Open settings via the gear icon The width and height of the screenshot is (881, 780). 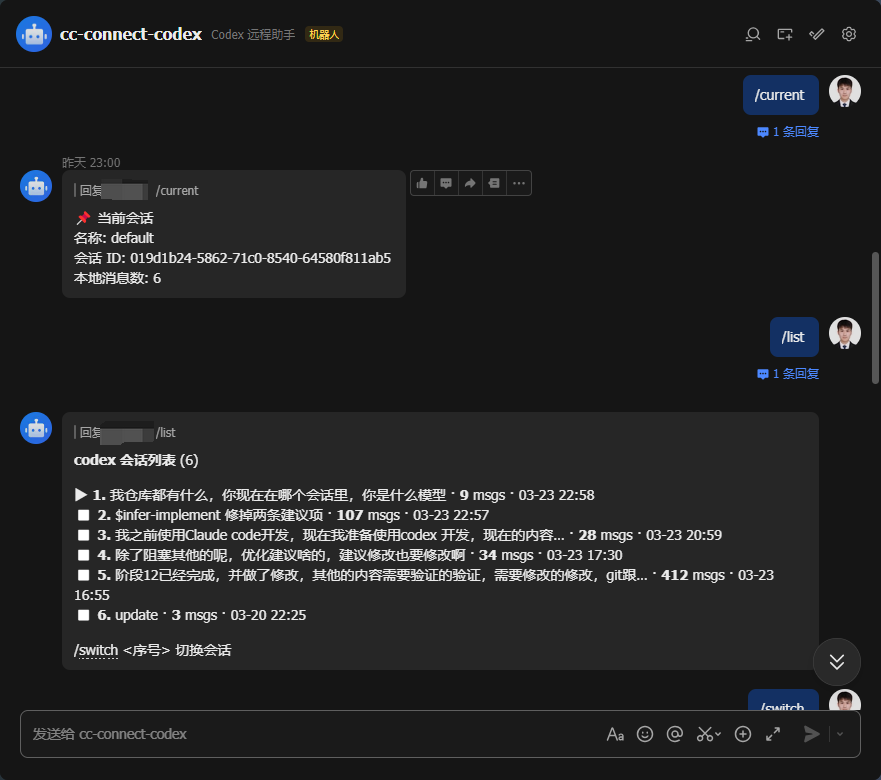click(848, 34)
